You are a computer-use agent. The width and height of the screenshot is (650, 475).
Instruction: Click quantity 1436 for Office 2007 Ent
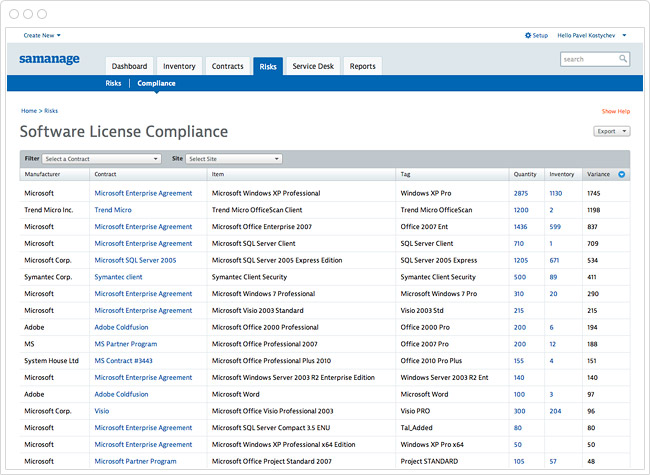(520, 227)
